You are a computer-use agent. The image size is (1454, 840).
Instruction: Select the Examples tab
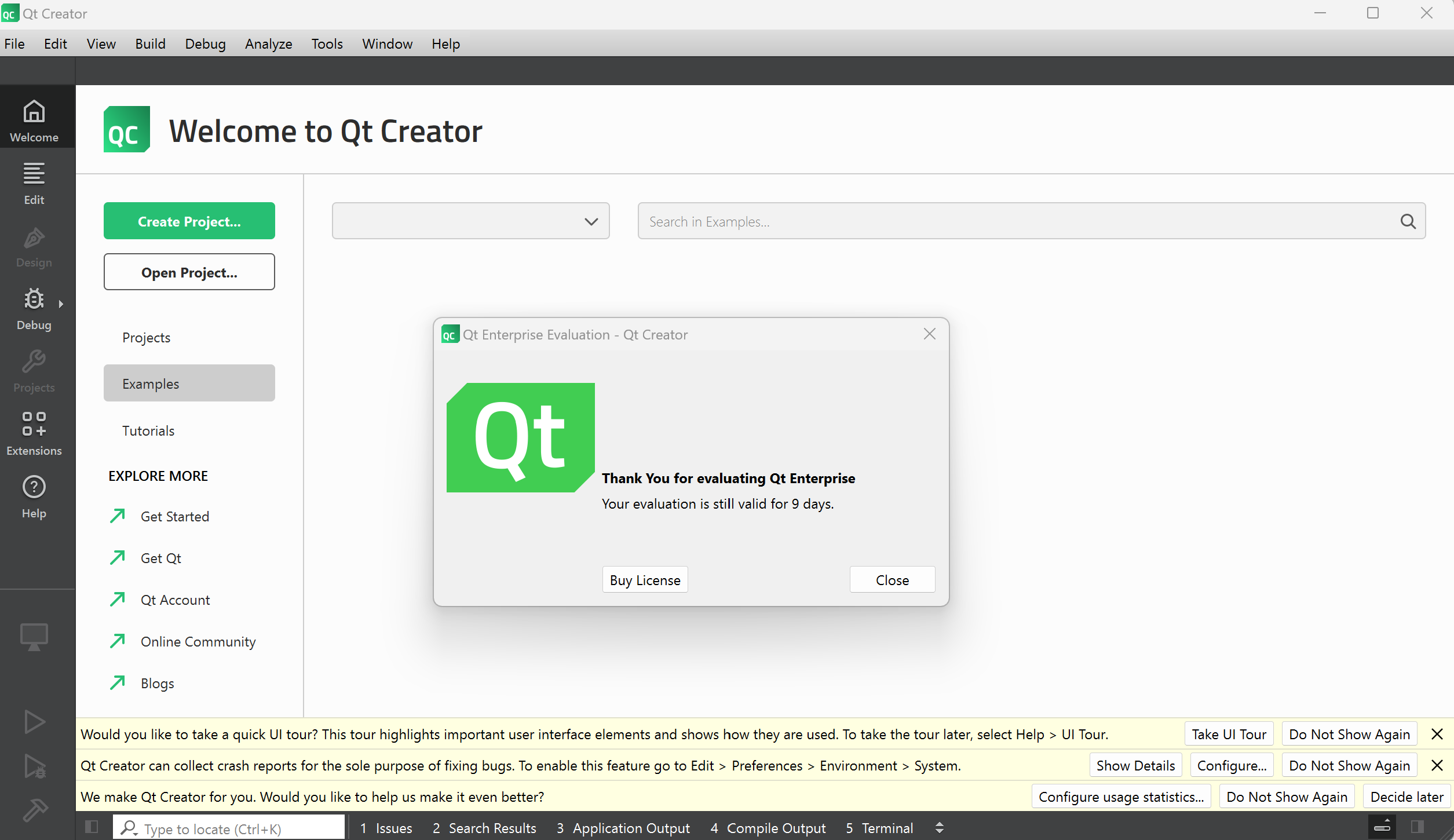pyautogui.click(x=189, y=383)
